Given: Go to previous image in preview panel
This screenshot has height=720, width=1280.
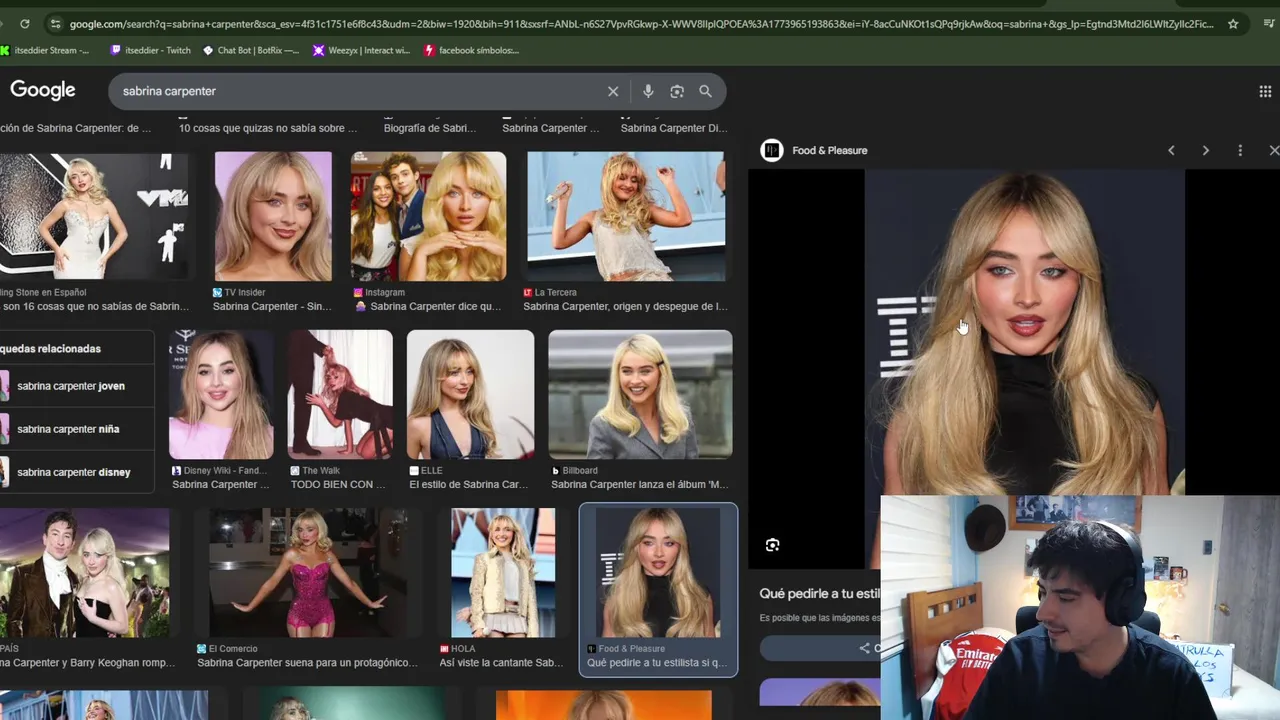Looking at the screenshot, I should (x=1171, y=150).
